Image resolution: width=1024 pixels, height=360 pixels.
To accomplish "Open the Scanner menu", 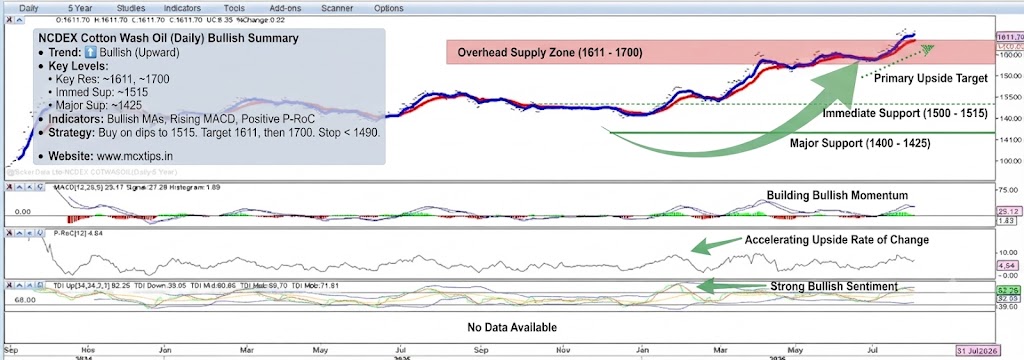I will pyautogui.click(x=337, y=8).
